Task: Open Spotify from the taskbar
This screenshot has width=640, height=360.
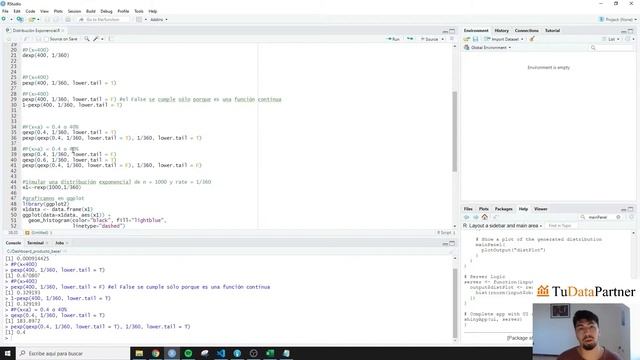Action: (x=188, y=353)
